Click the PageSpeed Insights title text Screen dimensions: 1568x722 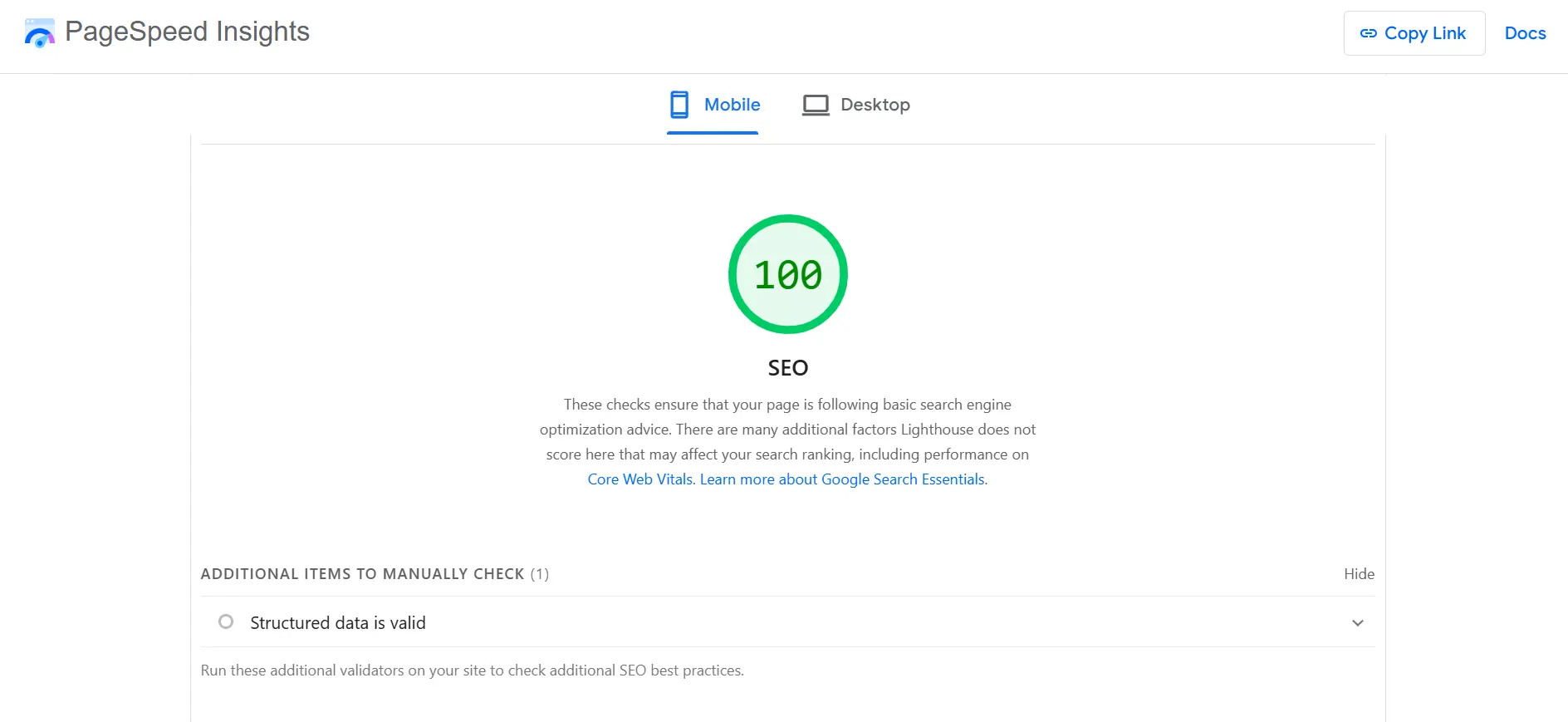(x=187, y=32)
